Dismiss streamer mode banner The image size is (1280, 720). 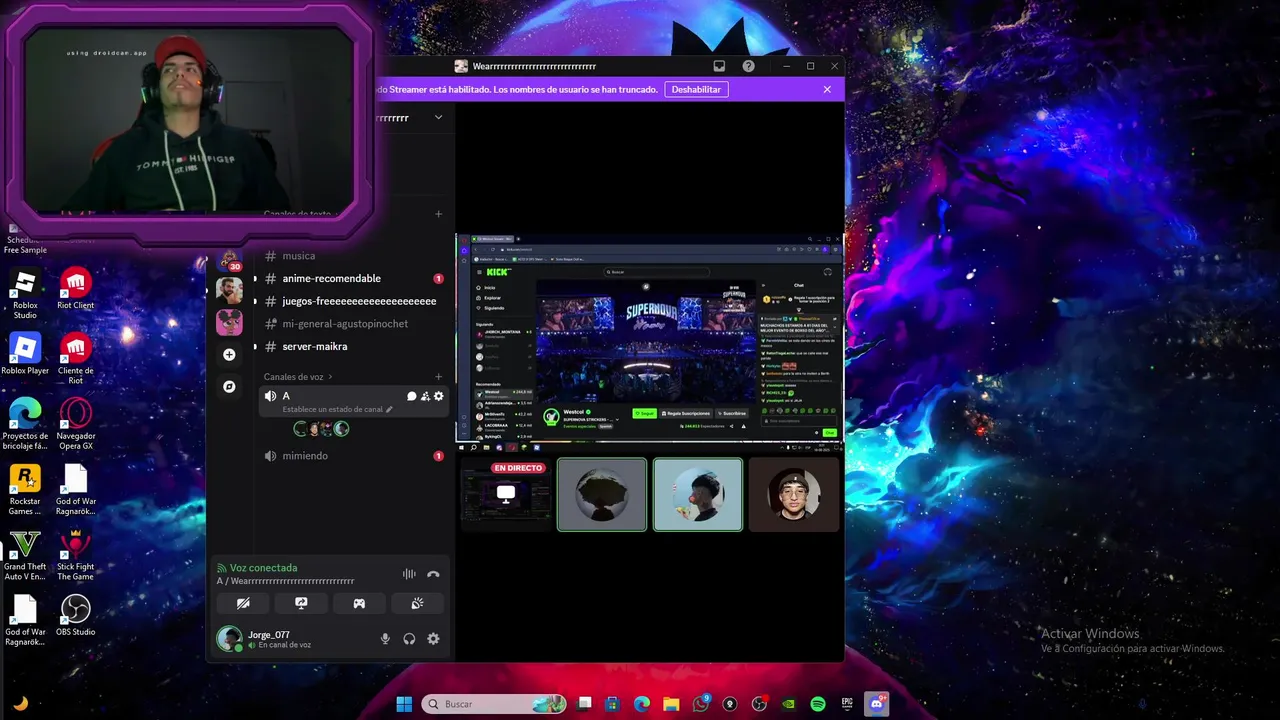(x=827, y=89)
